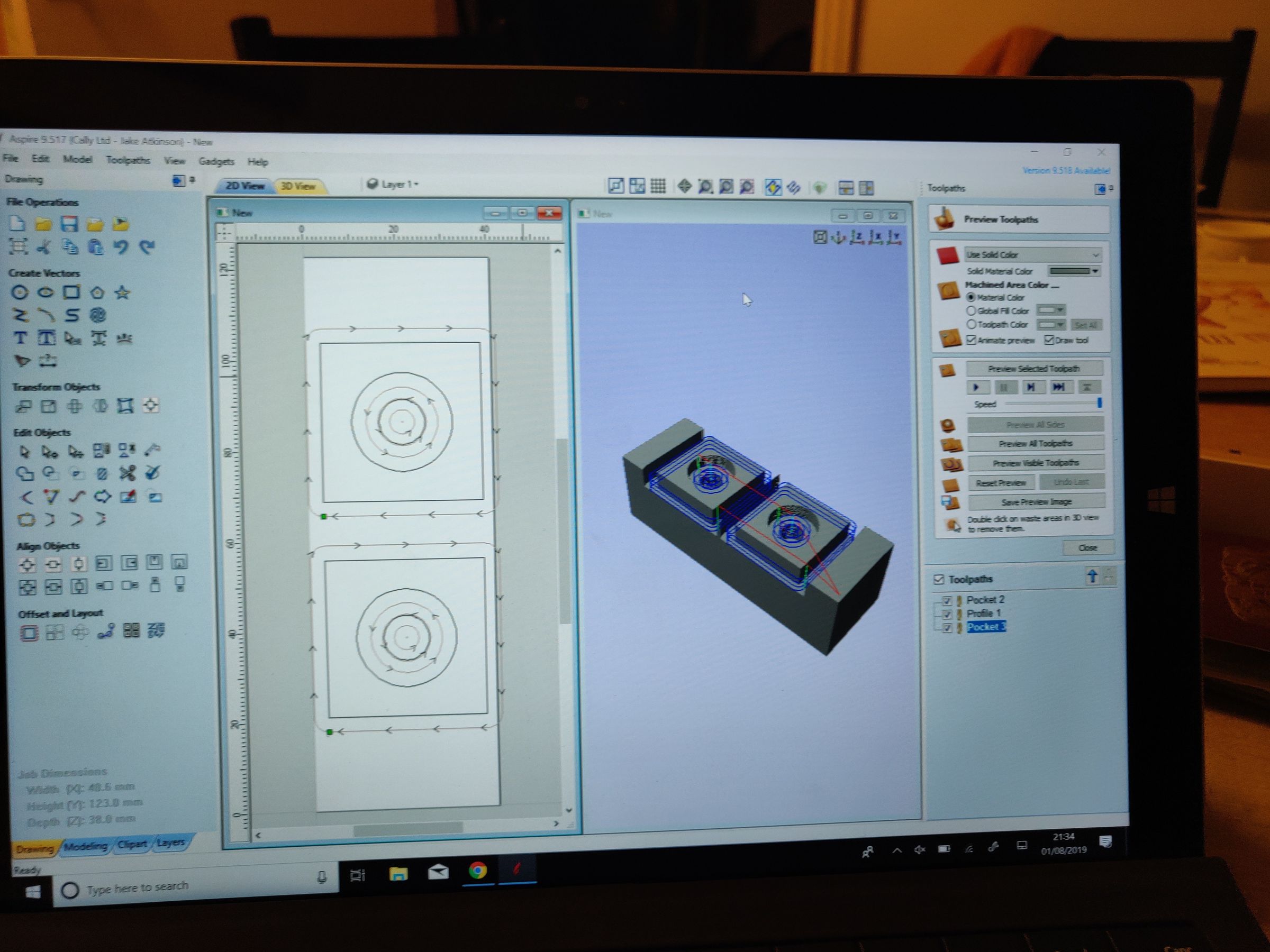Select the Draw Circle tool
This screenshot has height=952, width=1270.
(x=21, y=292)
